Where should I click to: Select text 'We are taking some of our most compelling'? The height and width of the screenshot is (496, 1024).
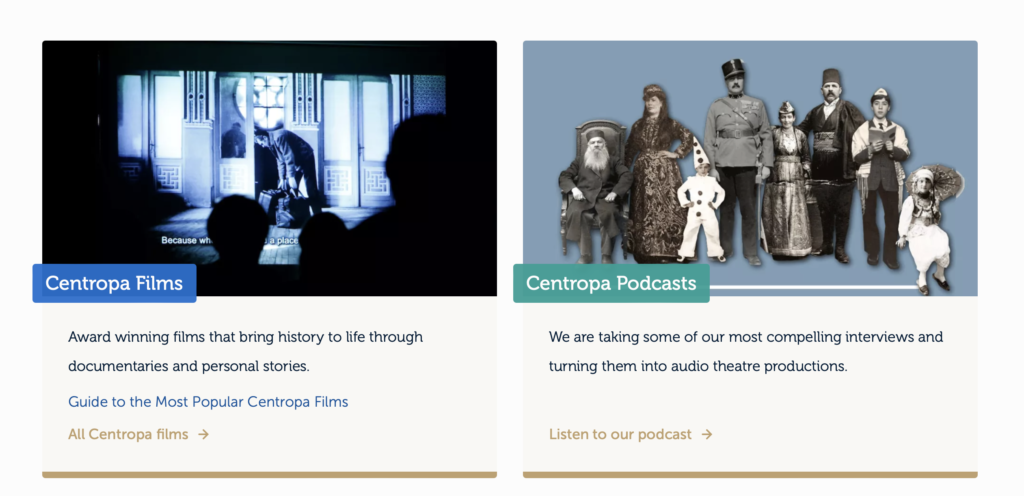[695, 337]
